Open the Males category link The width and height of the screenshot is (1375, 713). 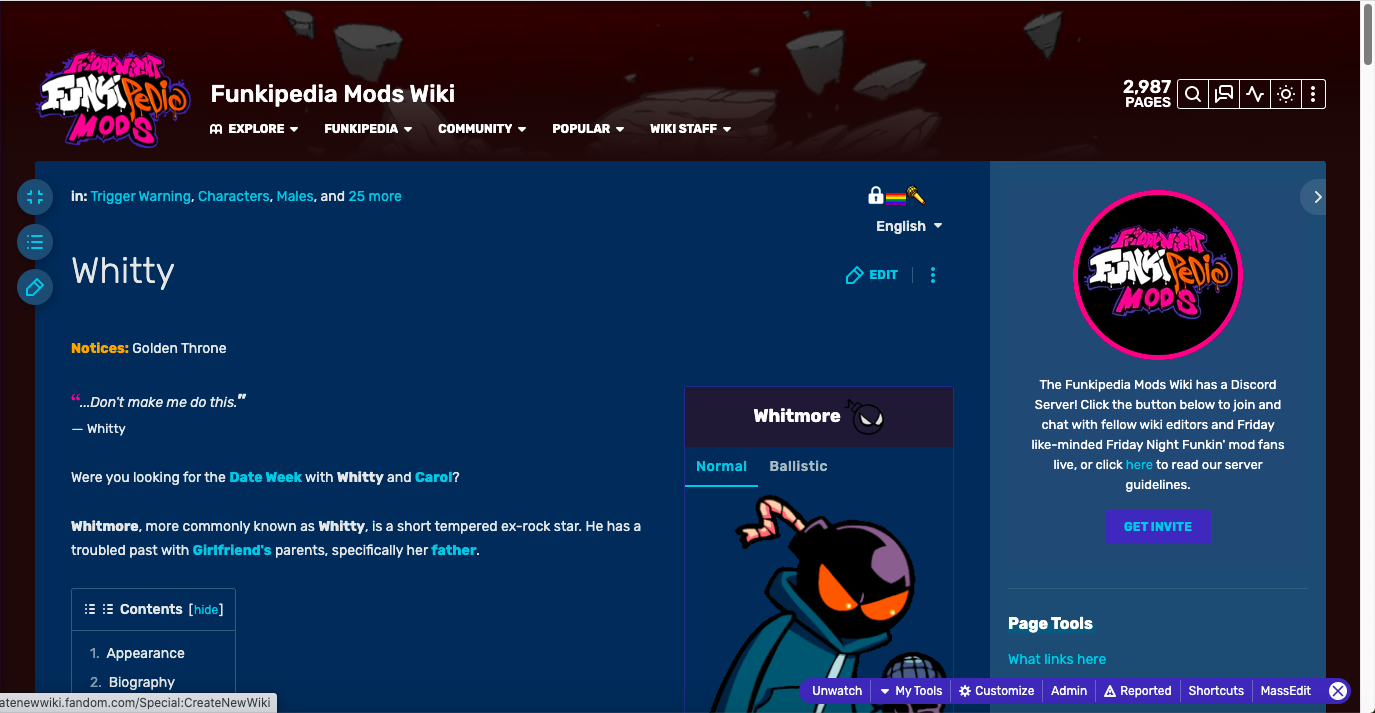point(295,197)
